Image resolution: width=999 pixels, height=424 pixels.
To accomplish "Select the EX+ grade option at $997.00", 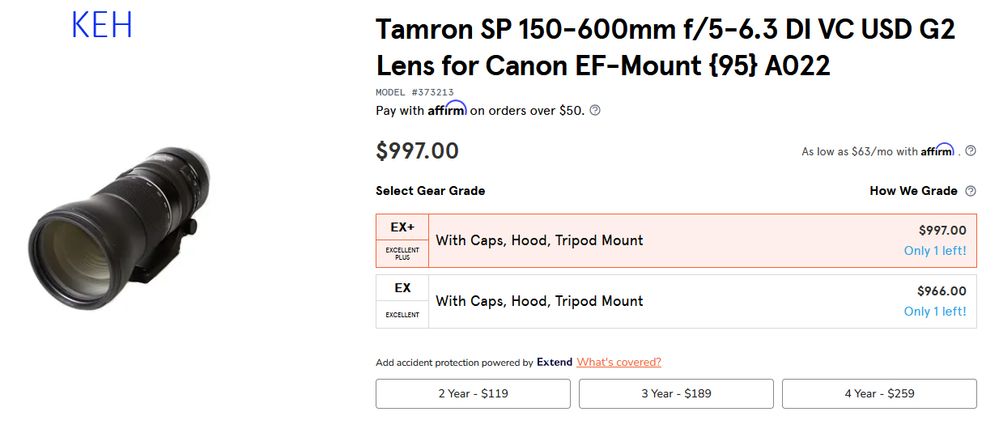I will point(700,241).
